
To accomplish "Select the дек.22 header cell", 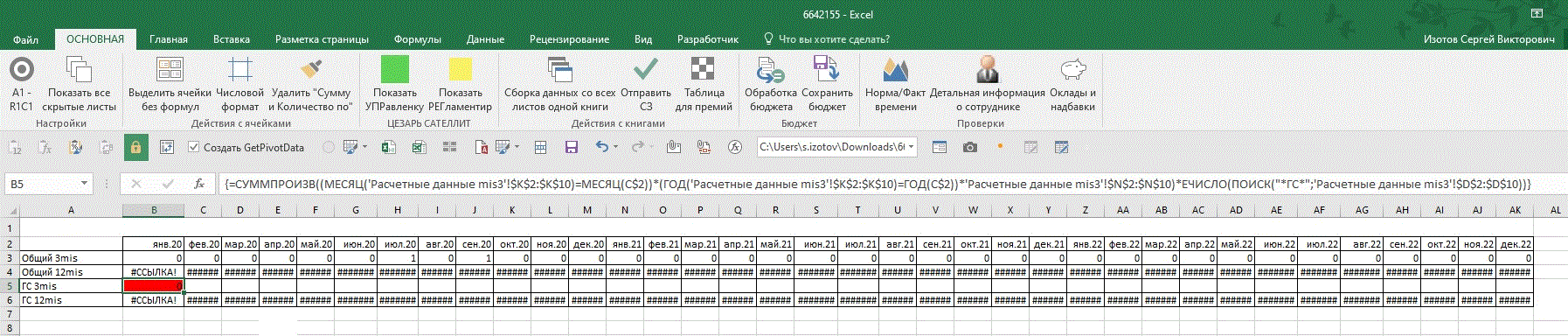I will (x=1515, y=244).
